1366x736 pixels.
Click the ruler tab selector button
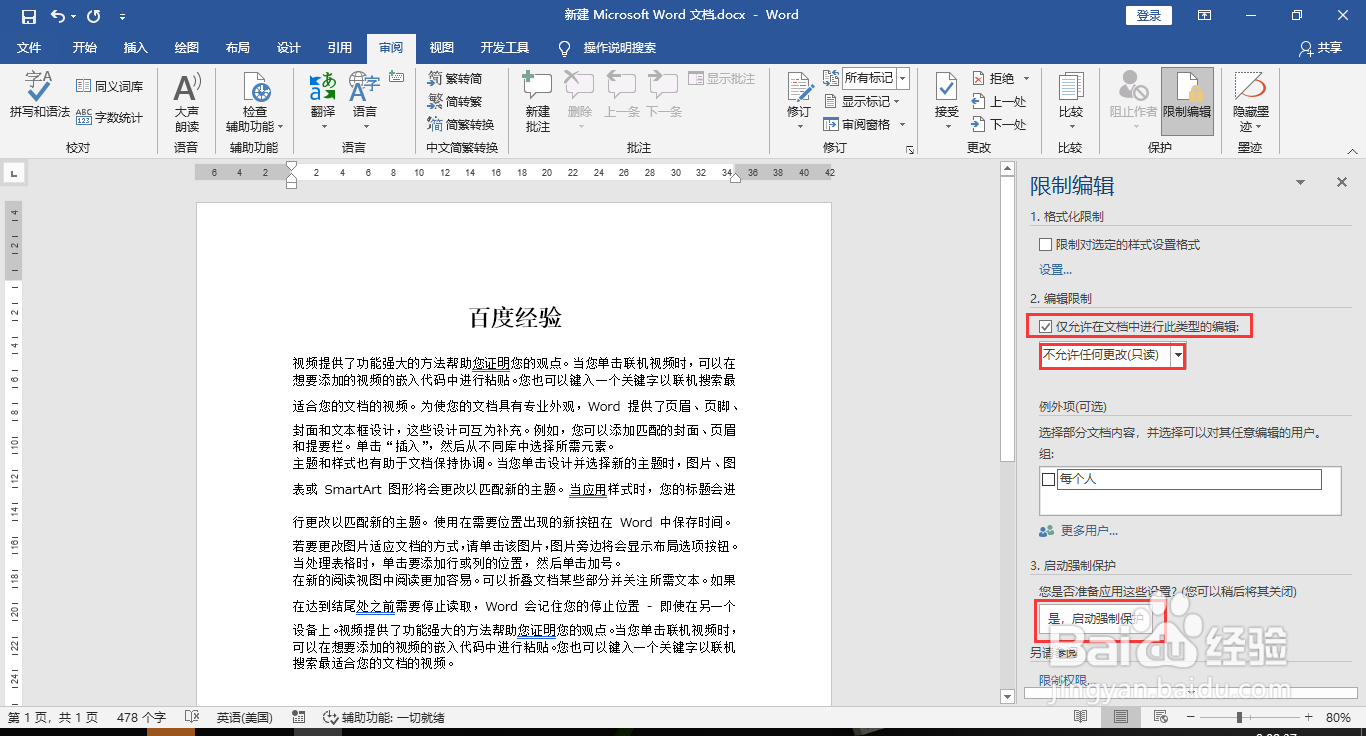14,174
